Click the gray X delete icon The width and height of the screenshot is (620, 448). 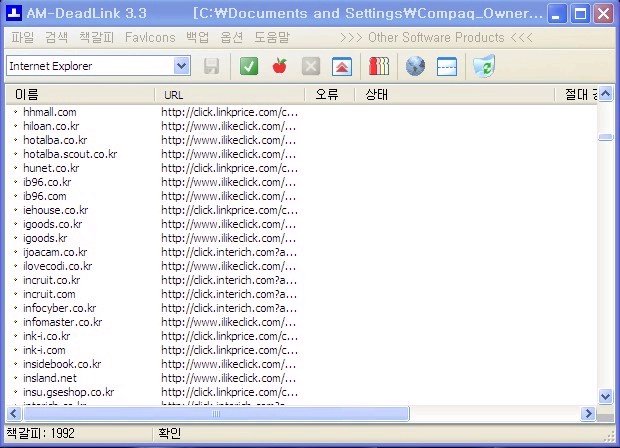(x=311, y=66)
